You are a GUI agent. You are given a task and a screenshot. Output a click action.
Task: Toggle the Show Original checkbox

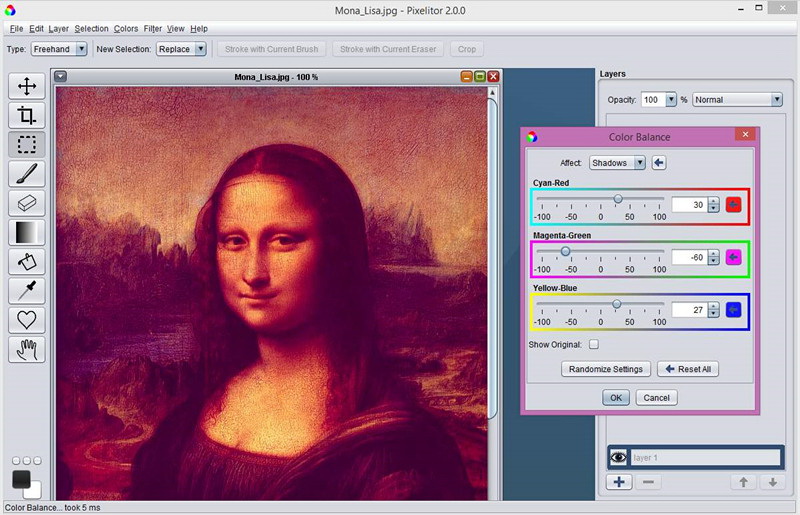[593, 345]
